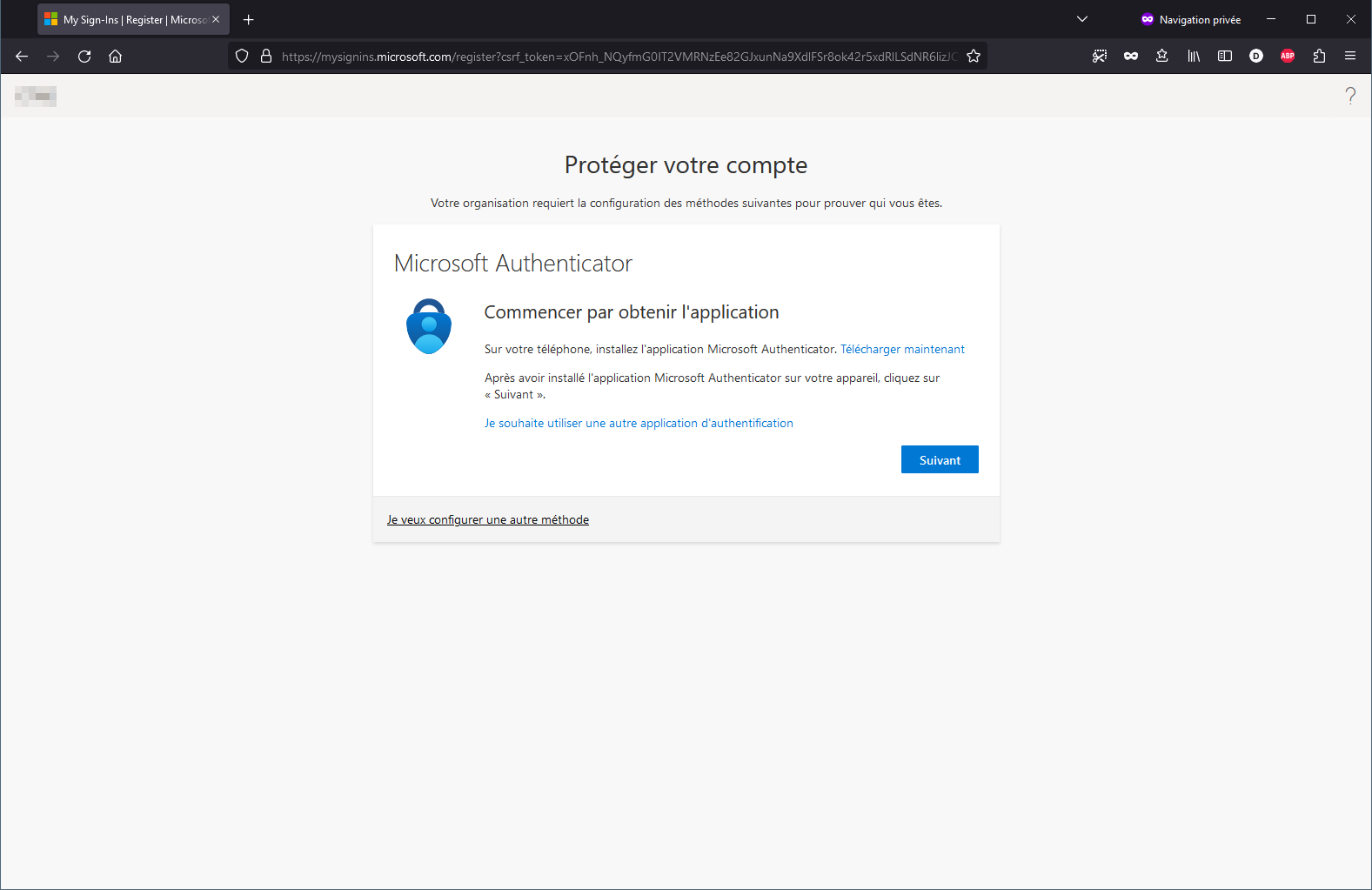The image size is (1372, 890).
Task: List all tabs with the chevron
Action: click(x=1082, y=19)
